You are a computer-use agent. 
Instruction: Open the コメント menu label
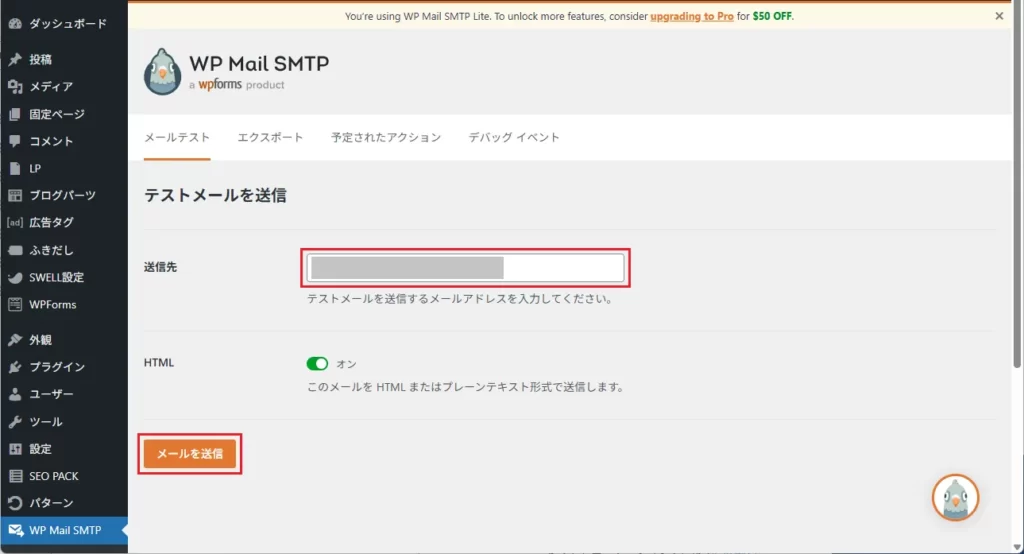(x=51, y=141)
